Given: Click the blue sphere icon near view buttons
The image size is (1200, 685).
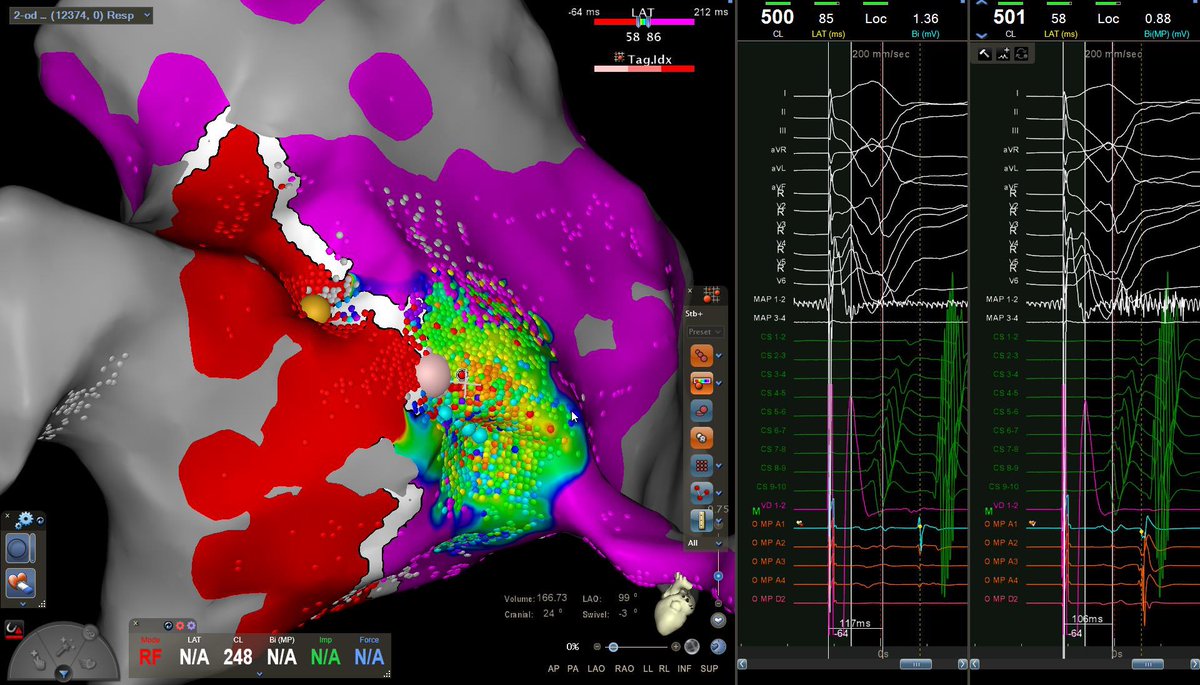Looking at the screenshot, I should [718, 646].
